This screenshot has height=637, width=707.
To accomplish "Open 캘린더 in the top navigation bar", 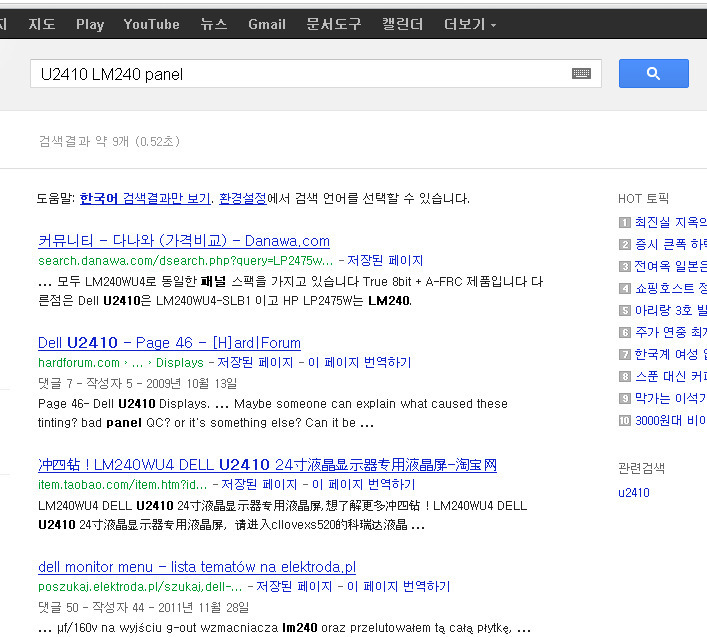I will click(x=403, y=24).
